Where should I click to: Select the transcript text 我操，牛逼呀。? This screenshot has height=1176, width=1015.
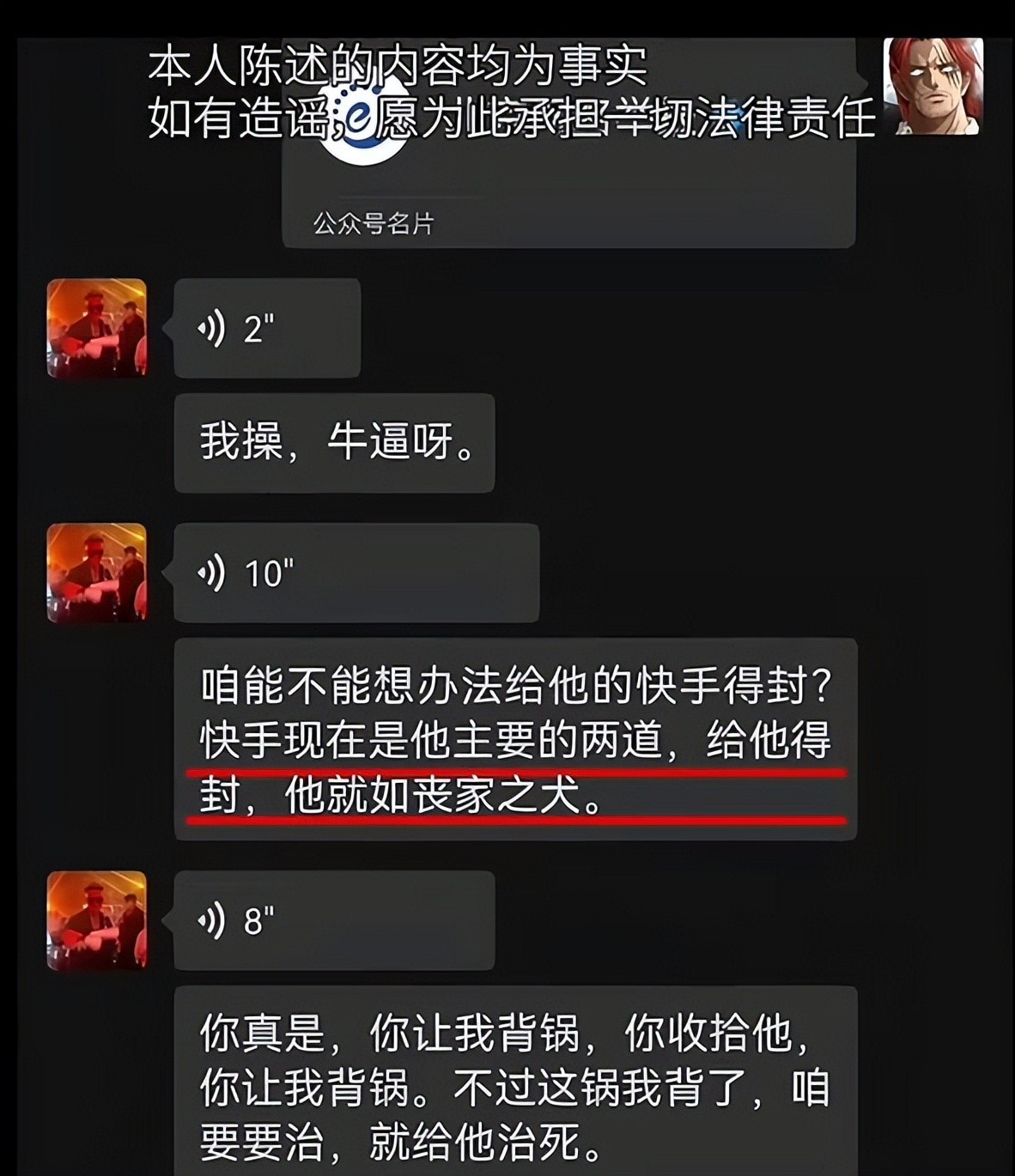tap(334, 443)
